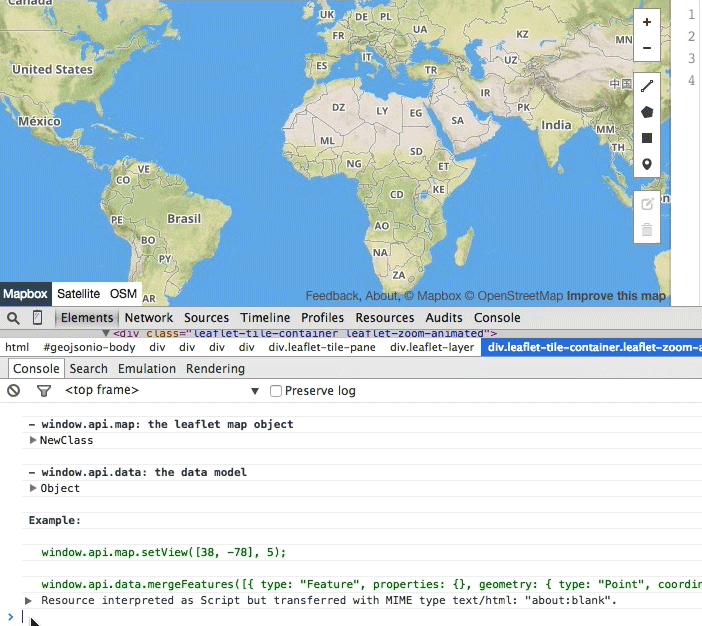Click line number 4 in the editor gutter

[x=691, y=80]
